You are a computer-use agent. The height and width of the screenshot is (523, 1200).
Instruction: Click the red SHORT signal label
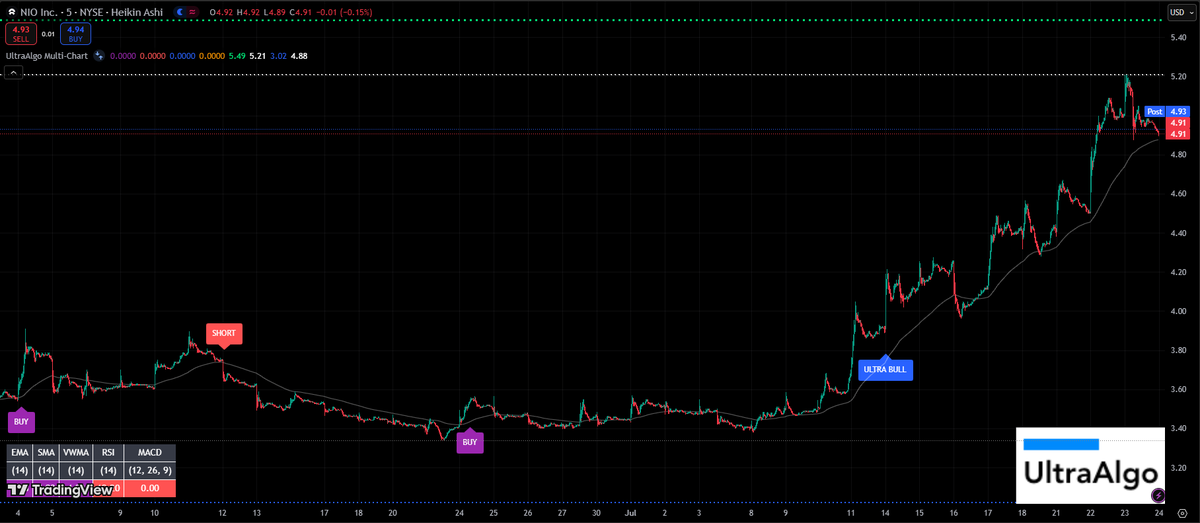[x=223, y=333]
